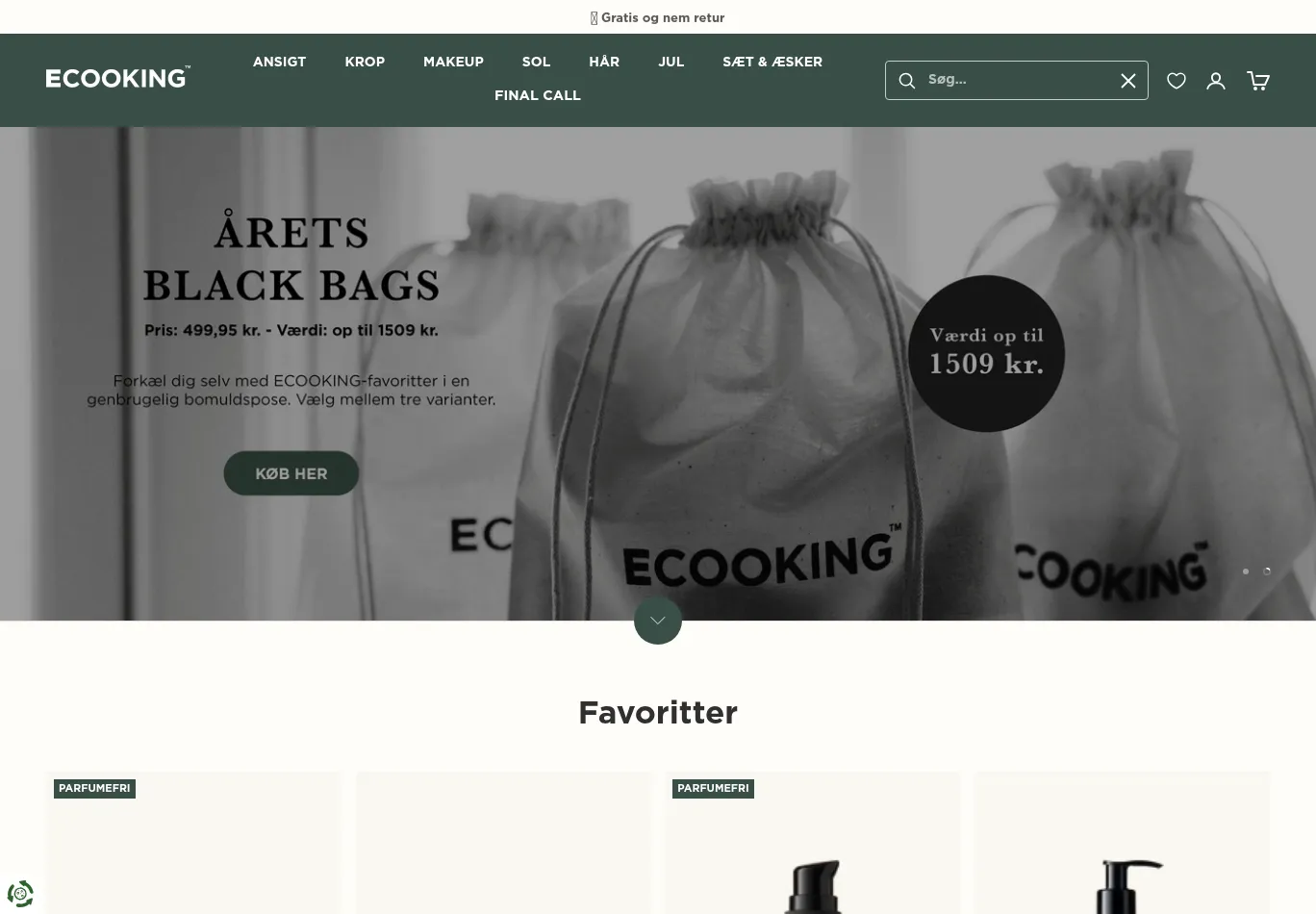Select the first slideshow dot
Screen dimensions: 1316x914
point(1246,571)
